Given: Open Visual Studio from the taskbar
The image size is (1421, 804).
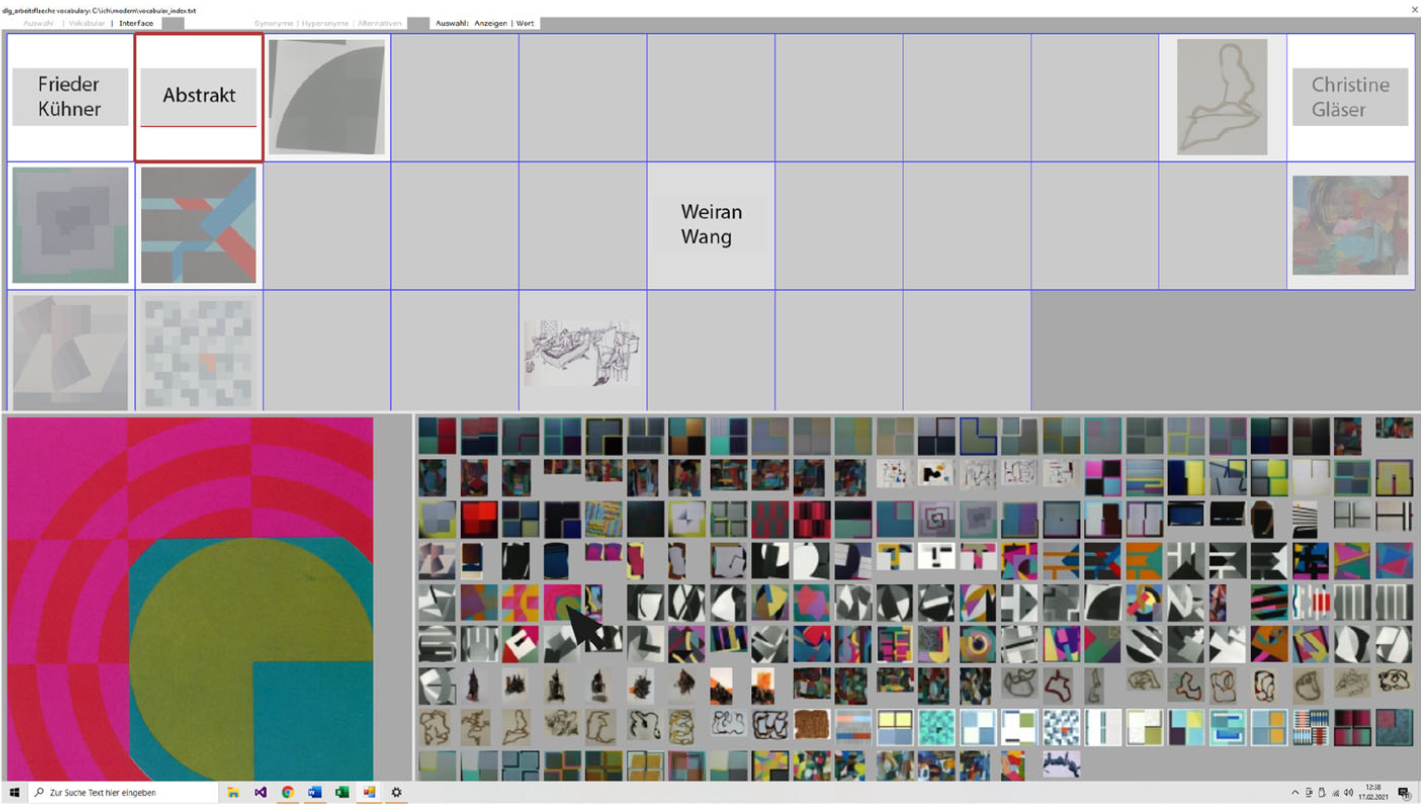Looking at the screenshot, I should (260, 792).
